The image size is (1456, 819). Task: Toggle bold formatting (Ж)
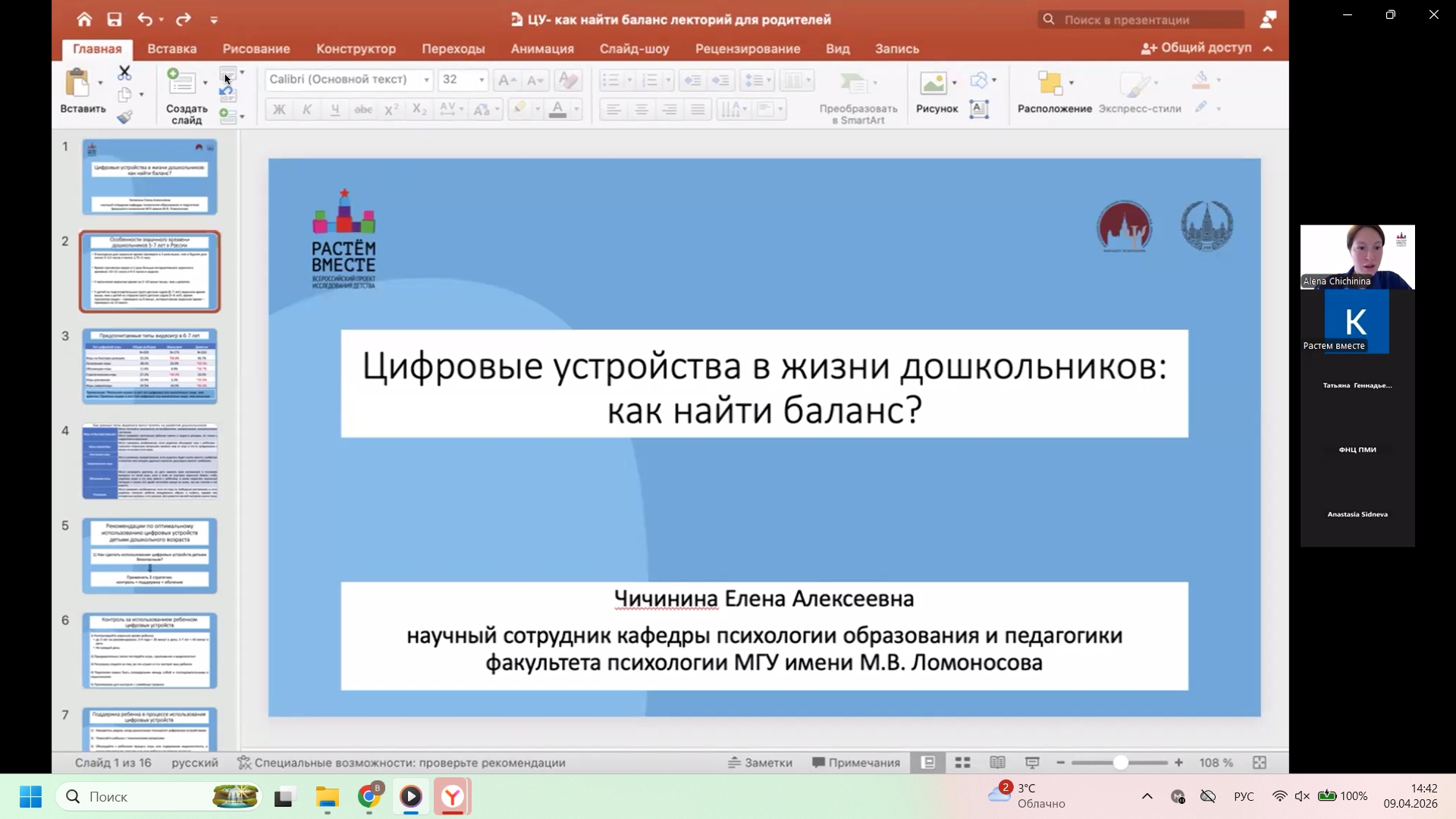pos(279,109)
